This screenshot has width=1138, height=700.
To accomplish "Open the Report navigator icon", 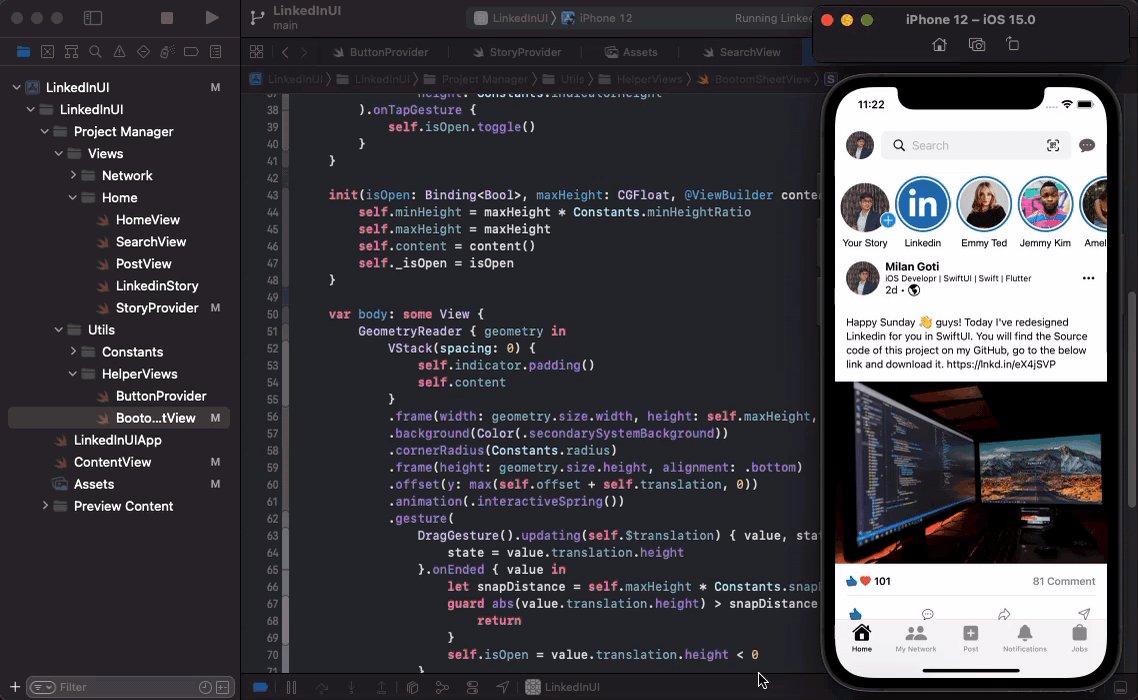I will tap(216, 52).
